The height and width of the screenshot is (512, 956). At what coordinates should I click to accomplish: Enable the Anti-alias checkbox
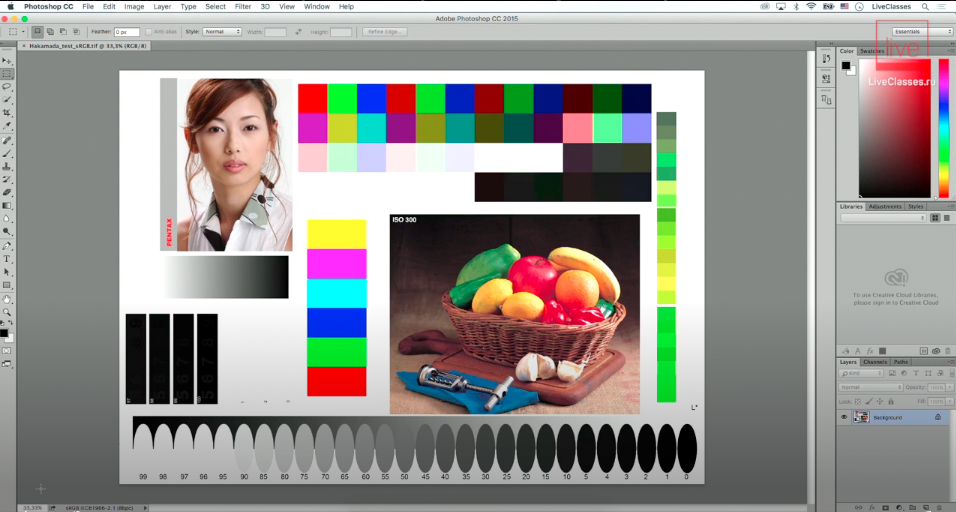click(149, 32)
